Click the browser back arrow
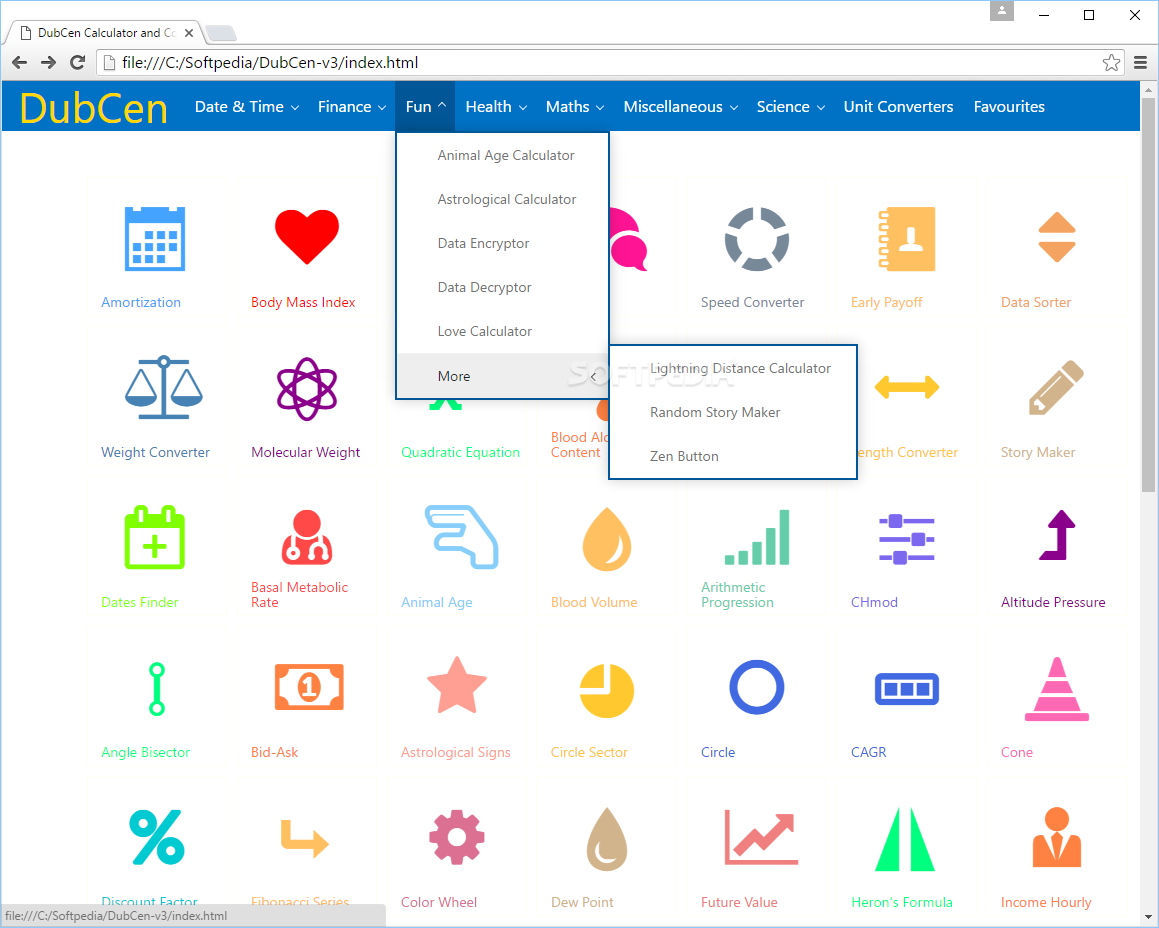The image size is (1159, 928). click(20, 63)
